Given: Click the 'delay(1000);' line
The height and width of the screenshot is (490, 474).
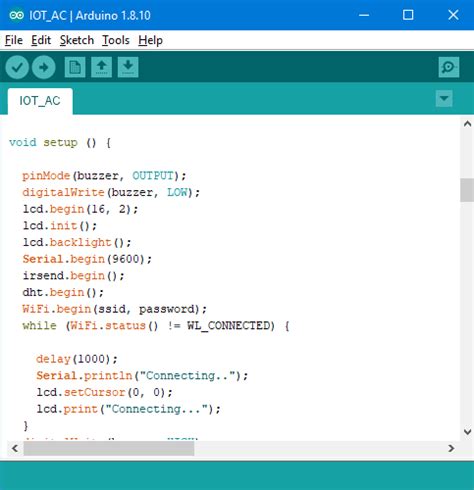Looking at the screenshot, I should pyautogui.click(x=77, y=359).
